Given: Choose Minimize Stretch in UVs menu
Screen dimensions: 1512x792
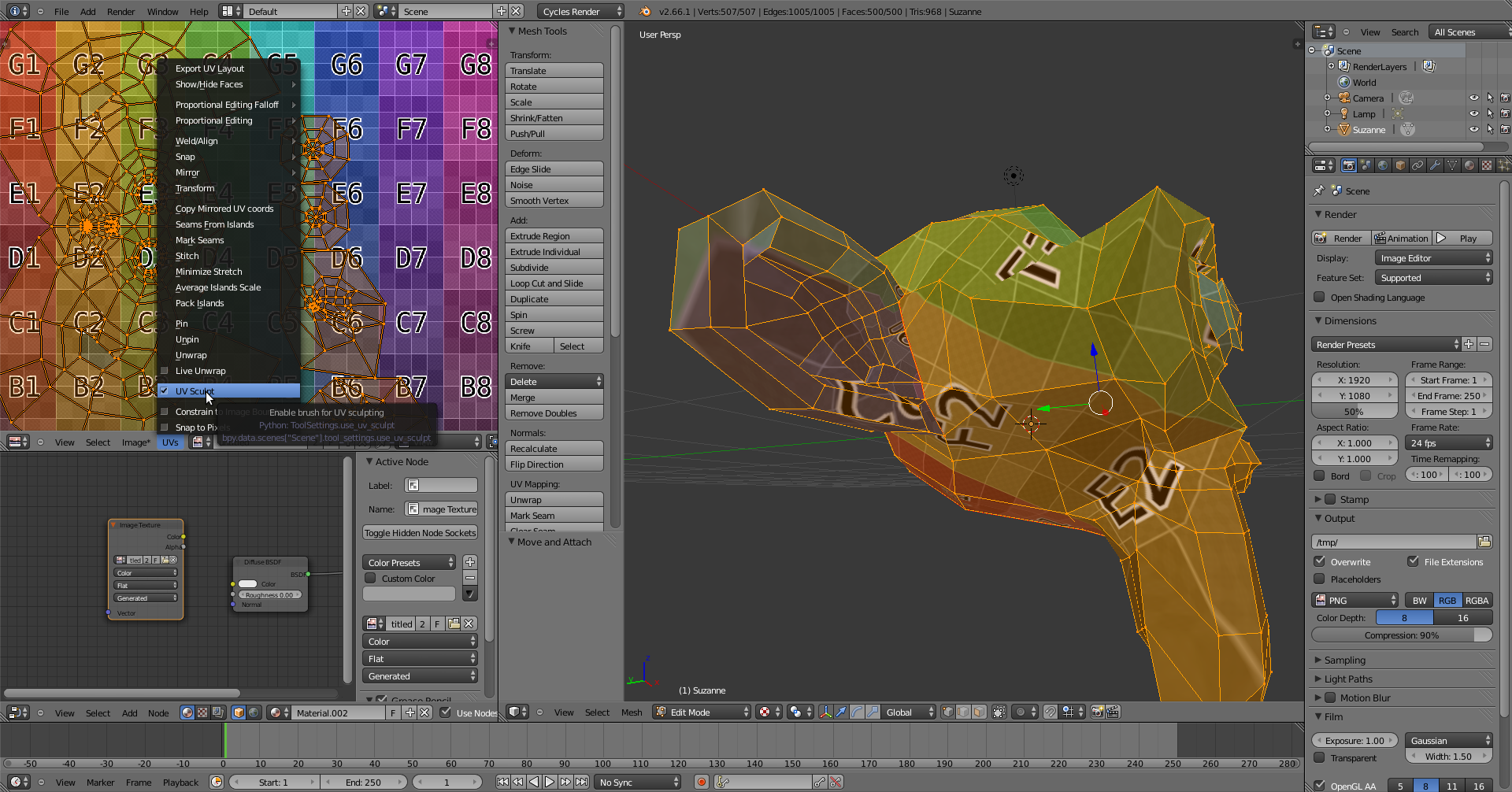Looking at the screenshot, I should click(x=209, y=272).
